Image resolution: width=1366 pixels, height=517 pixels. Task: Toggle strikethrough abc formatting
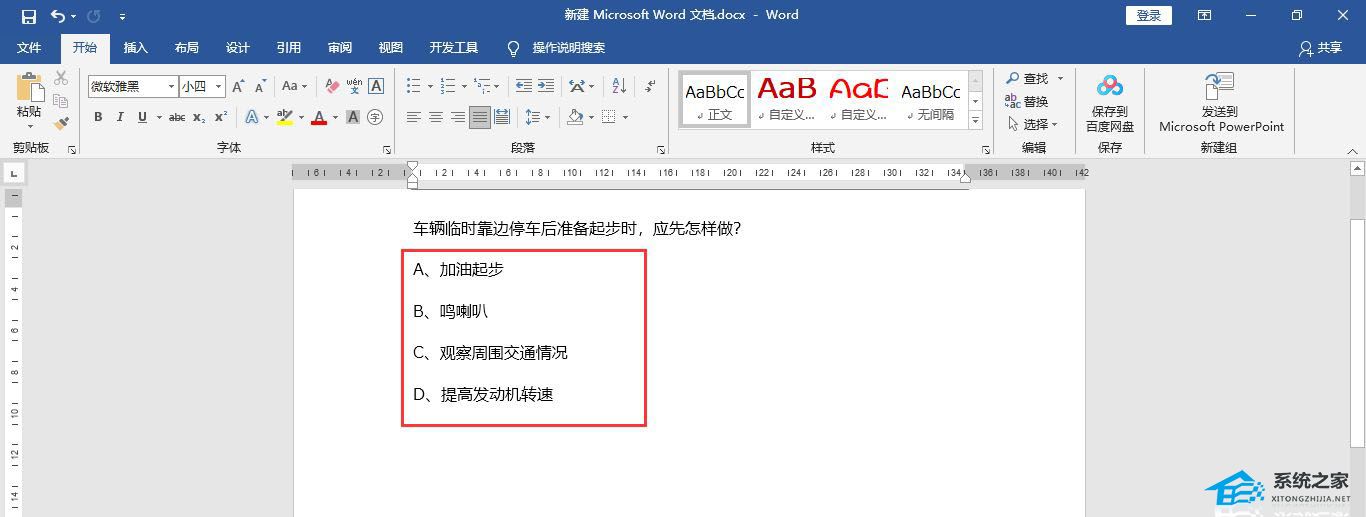[x=177, y=117]
